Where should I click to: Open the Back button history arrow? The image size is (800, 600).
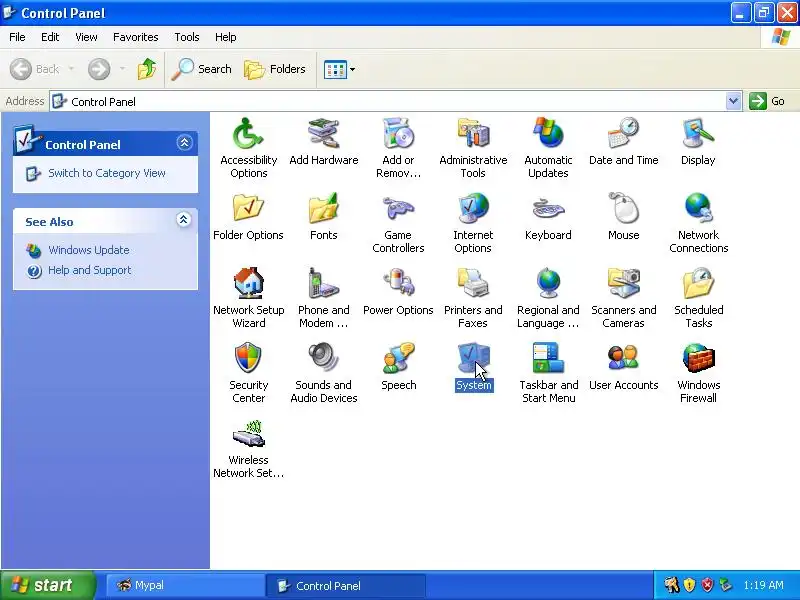(71, 69)
